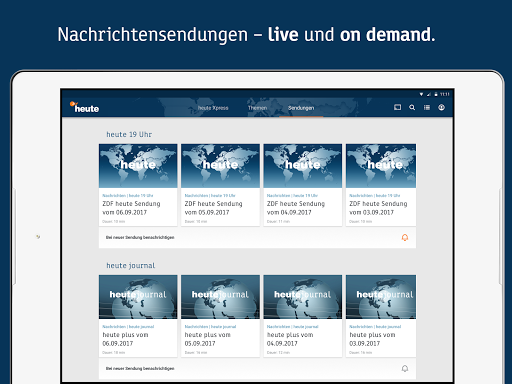Click 'Bei neuer Sendung benachrichtigen' under heute 19 Uhr
512x384 pixels.
click(140, 238)
